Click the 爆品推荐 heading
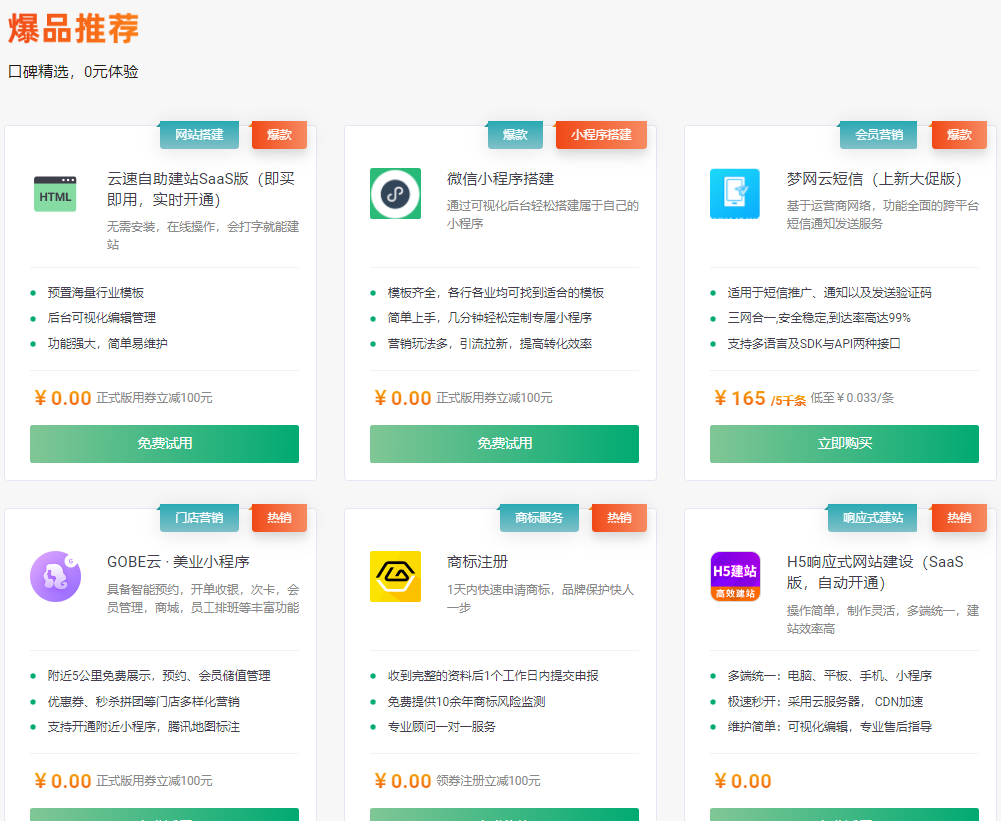This screenshot has width=1001, height=821. click(73, 29)
